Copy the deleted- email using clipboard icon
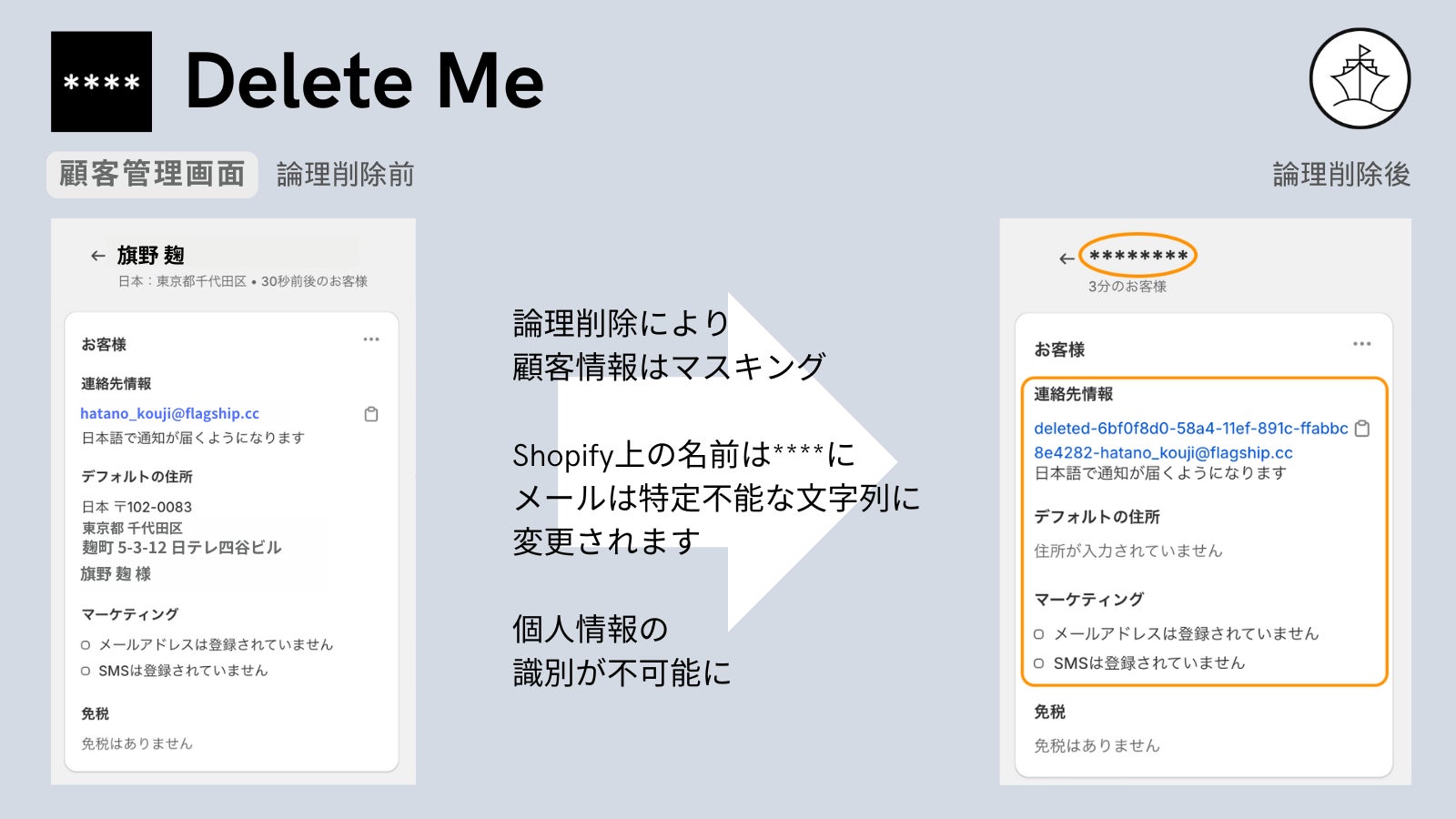Screen dimensions: 1456x819 click(x=1362, y=429)
